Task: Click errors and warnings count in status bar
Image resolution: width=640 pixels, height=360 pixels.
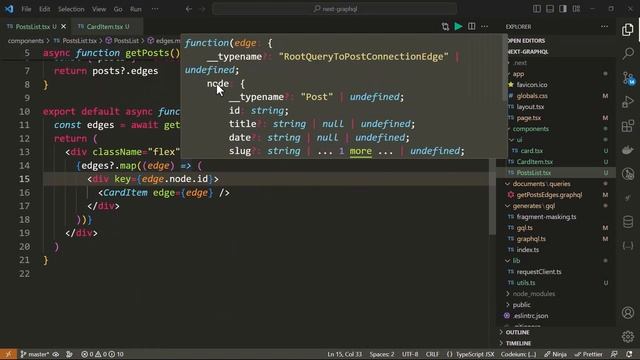Action: [102, 354]
